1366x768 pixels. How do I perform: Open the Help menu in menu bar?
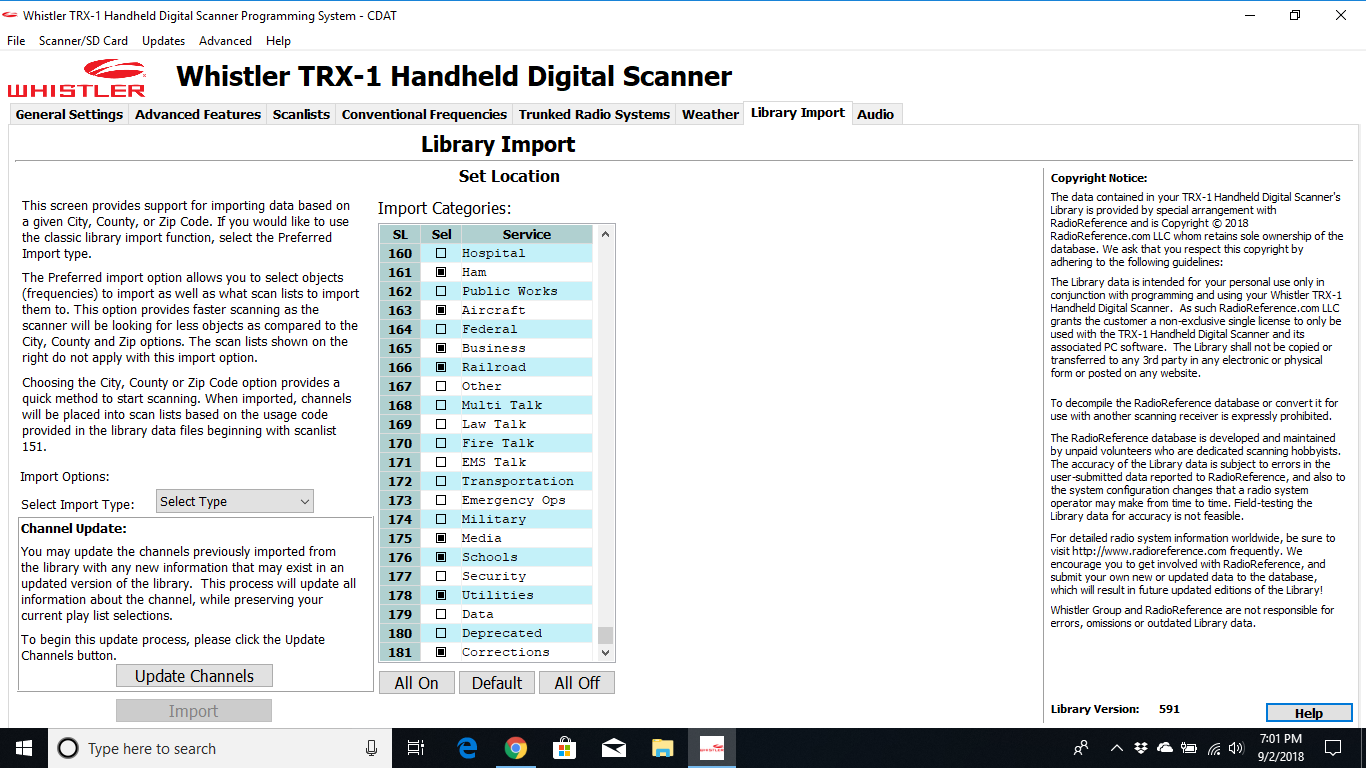[278, 41]
